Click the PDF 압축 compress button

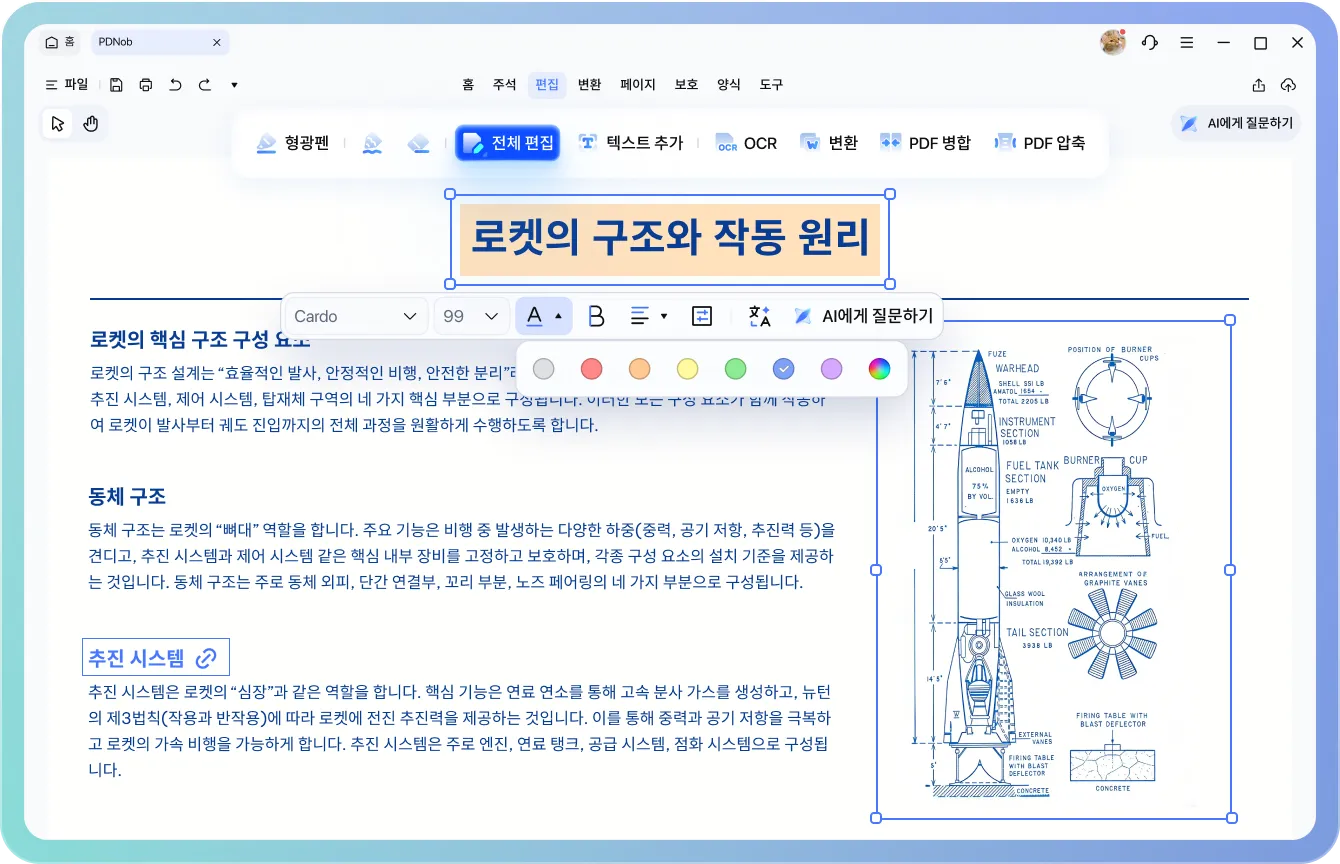1040,143
